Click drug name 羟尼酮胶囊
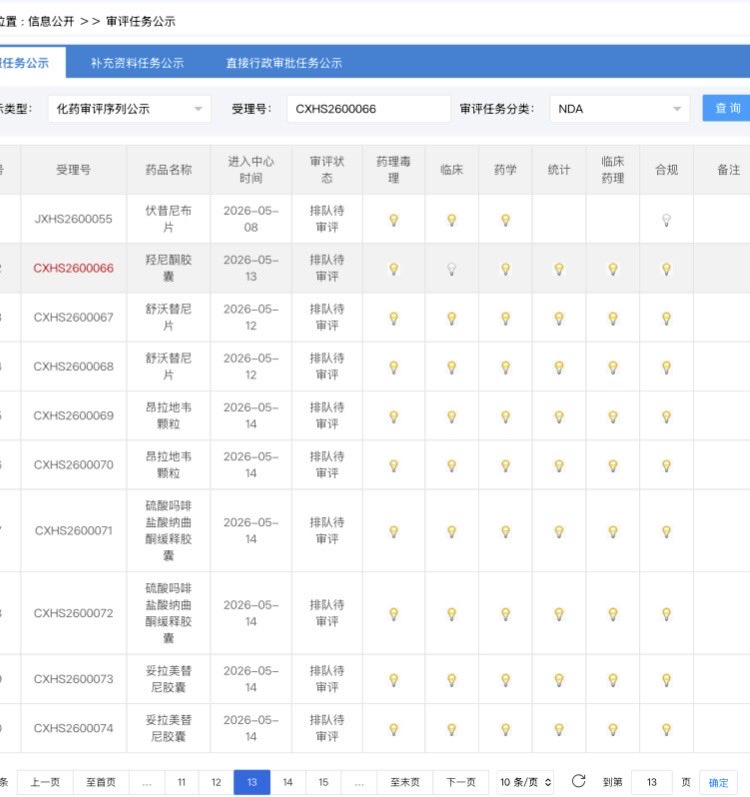Image resolution: width=750 pixels, height=797 pixels. click(x=168, y=268)
